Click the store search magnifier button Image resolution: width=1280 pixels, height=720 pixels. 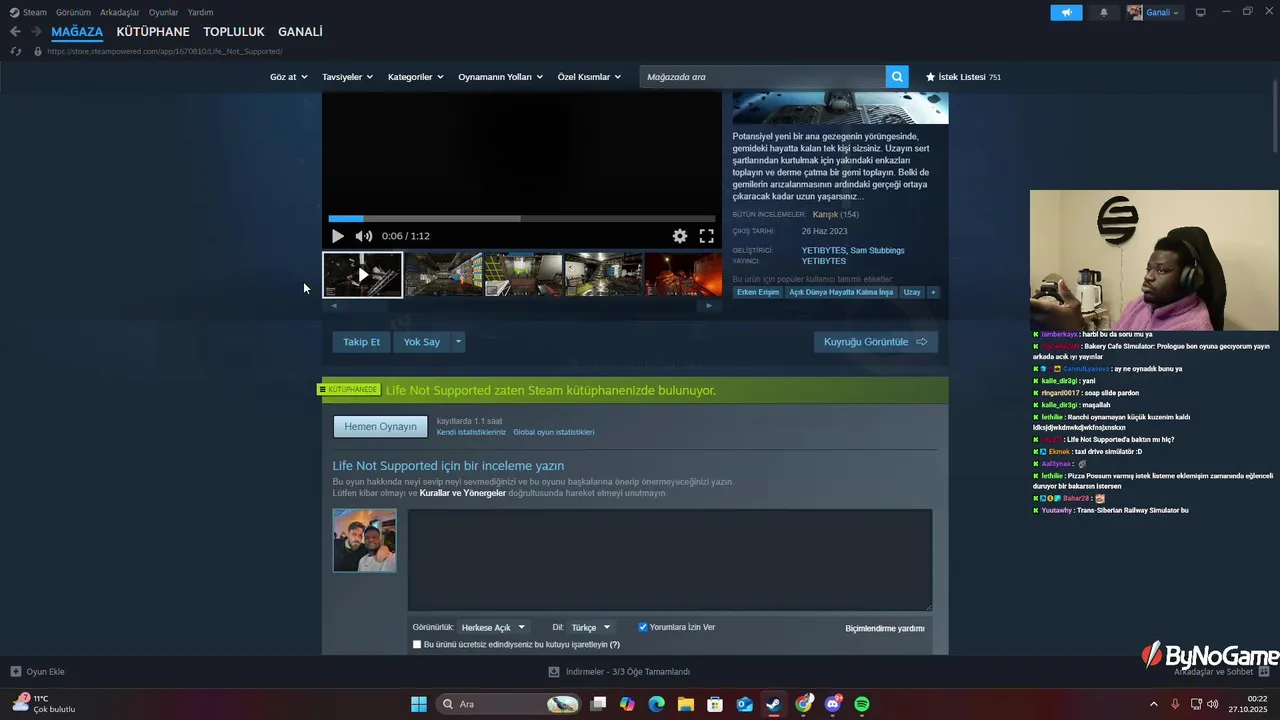pos(897,77)
